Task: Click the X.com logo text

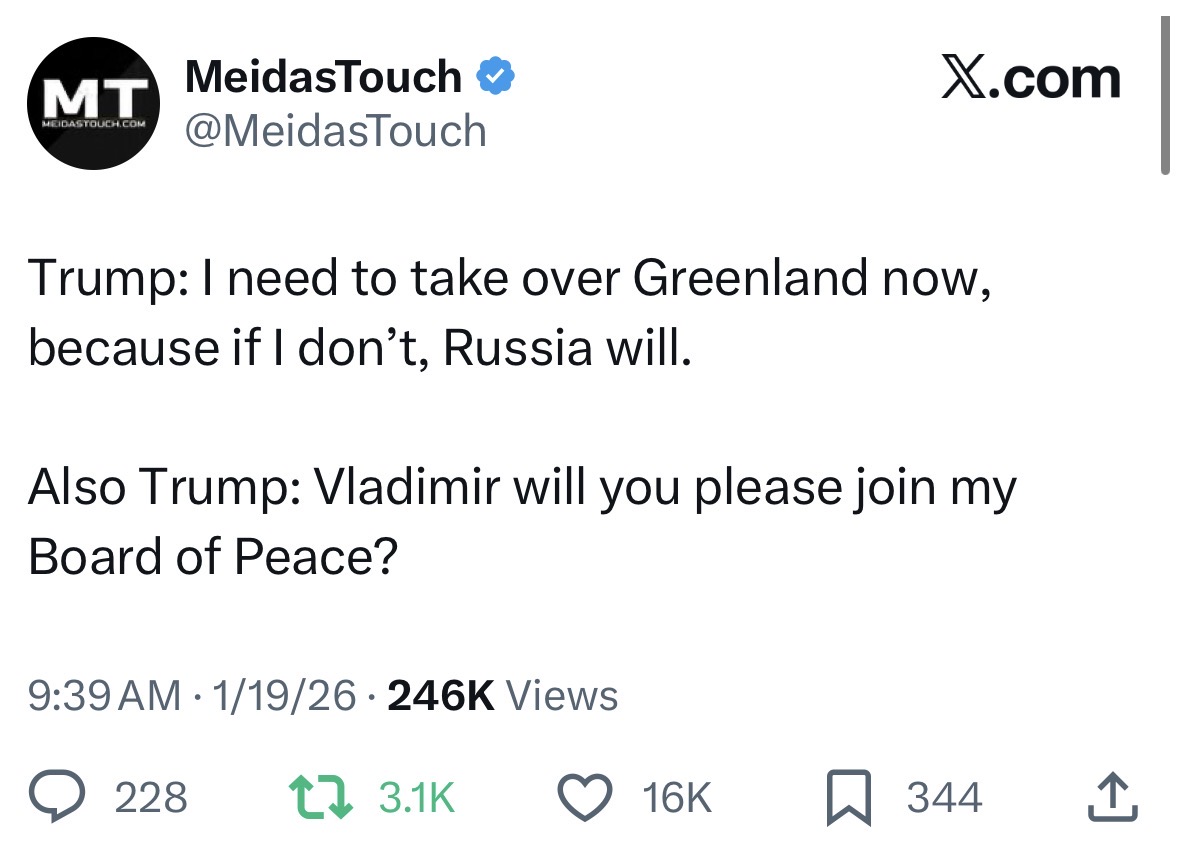Action: coord(1031,78)
